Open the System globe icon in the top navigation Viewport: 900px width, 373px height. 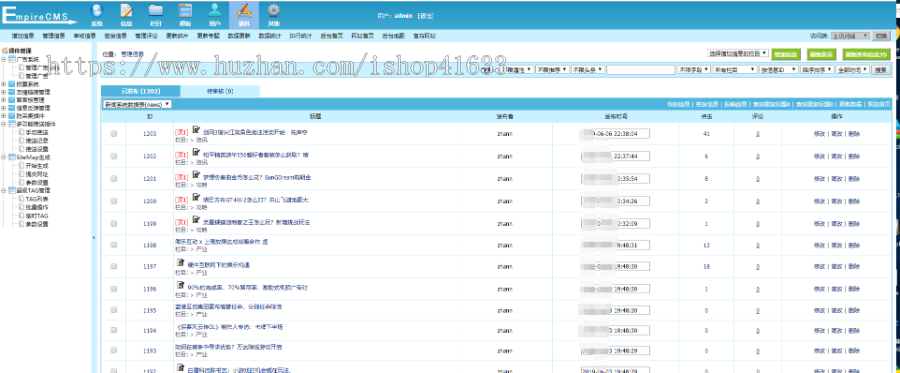pyautogui.click(x=97, y=11)
